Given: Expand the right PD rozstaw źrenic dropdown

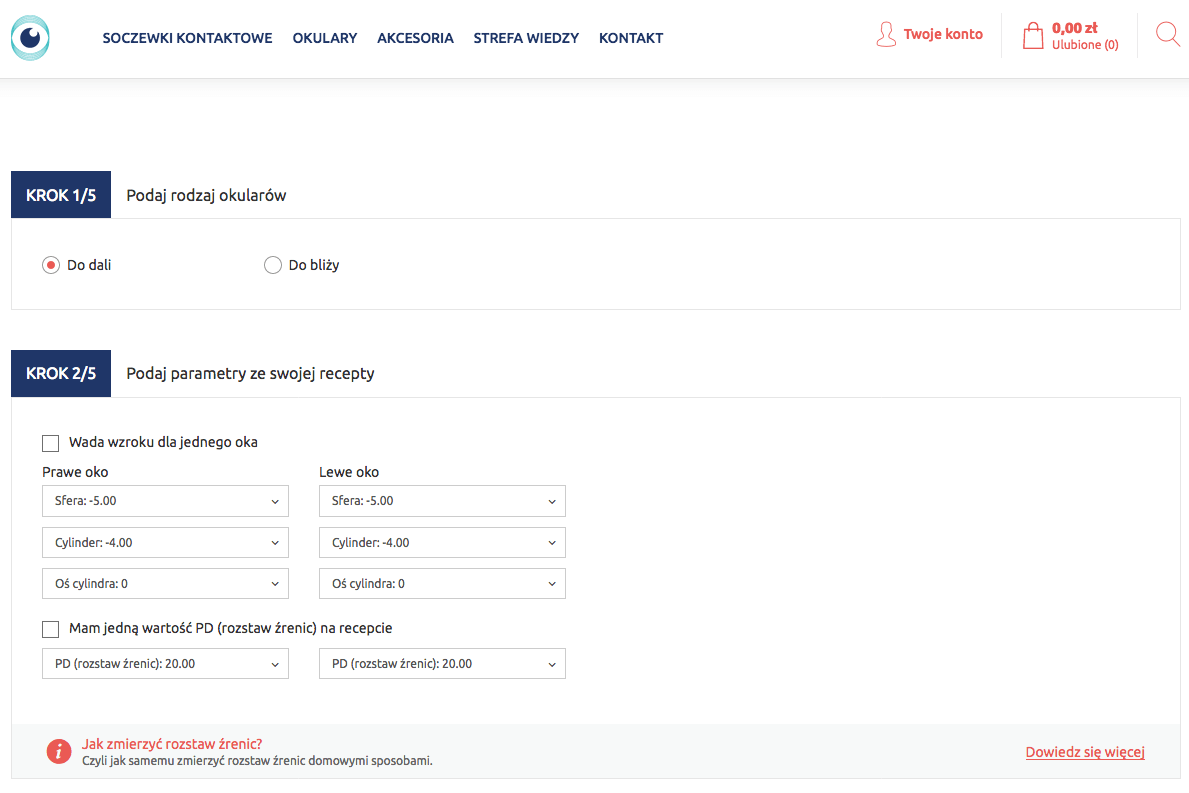Looking at the screenshot, I should click(442, 664).
